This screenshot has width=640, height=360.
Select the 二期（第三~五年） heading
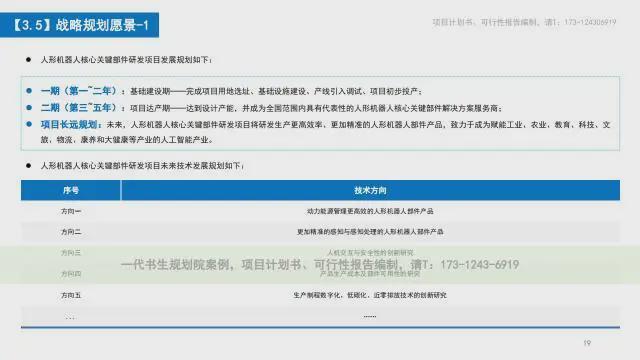pyautogui.click(x=80, y=108)
